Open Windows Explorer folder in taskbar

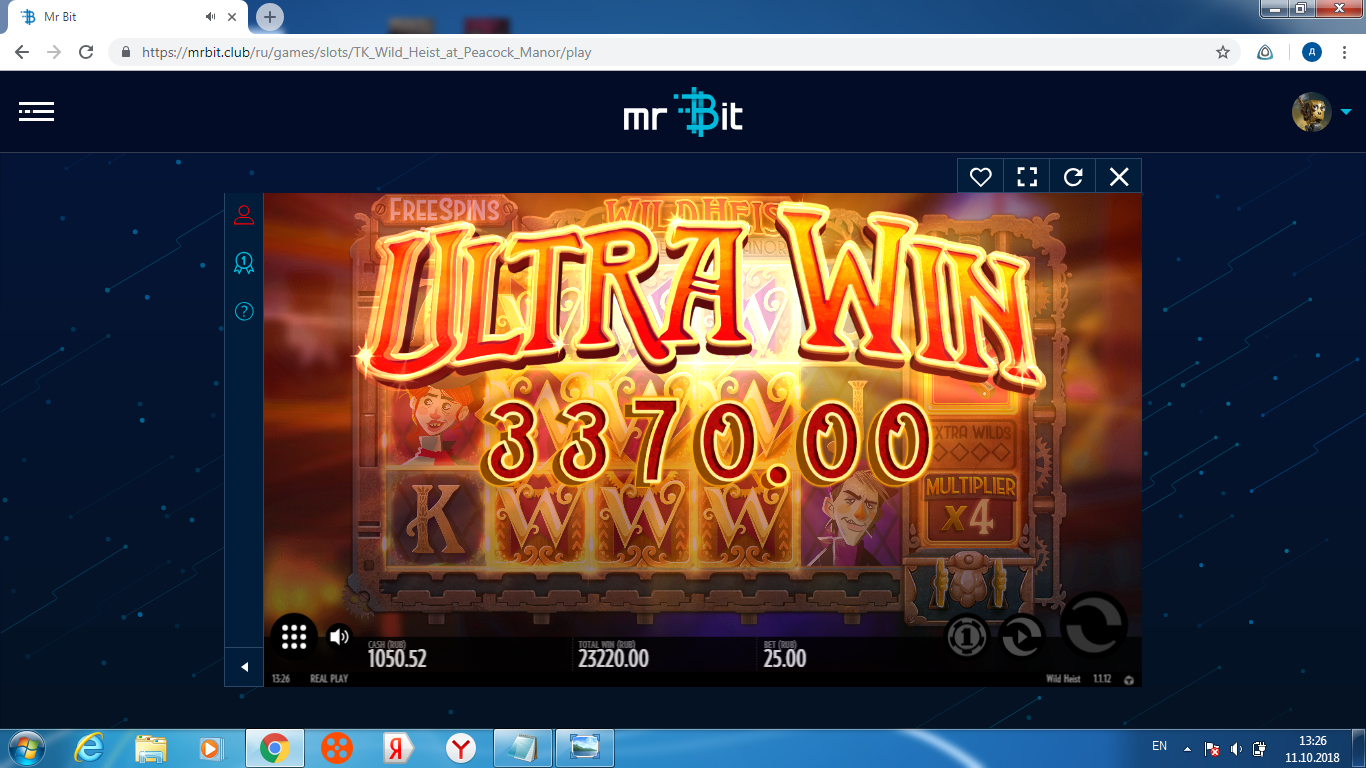tap(151, 748)
